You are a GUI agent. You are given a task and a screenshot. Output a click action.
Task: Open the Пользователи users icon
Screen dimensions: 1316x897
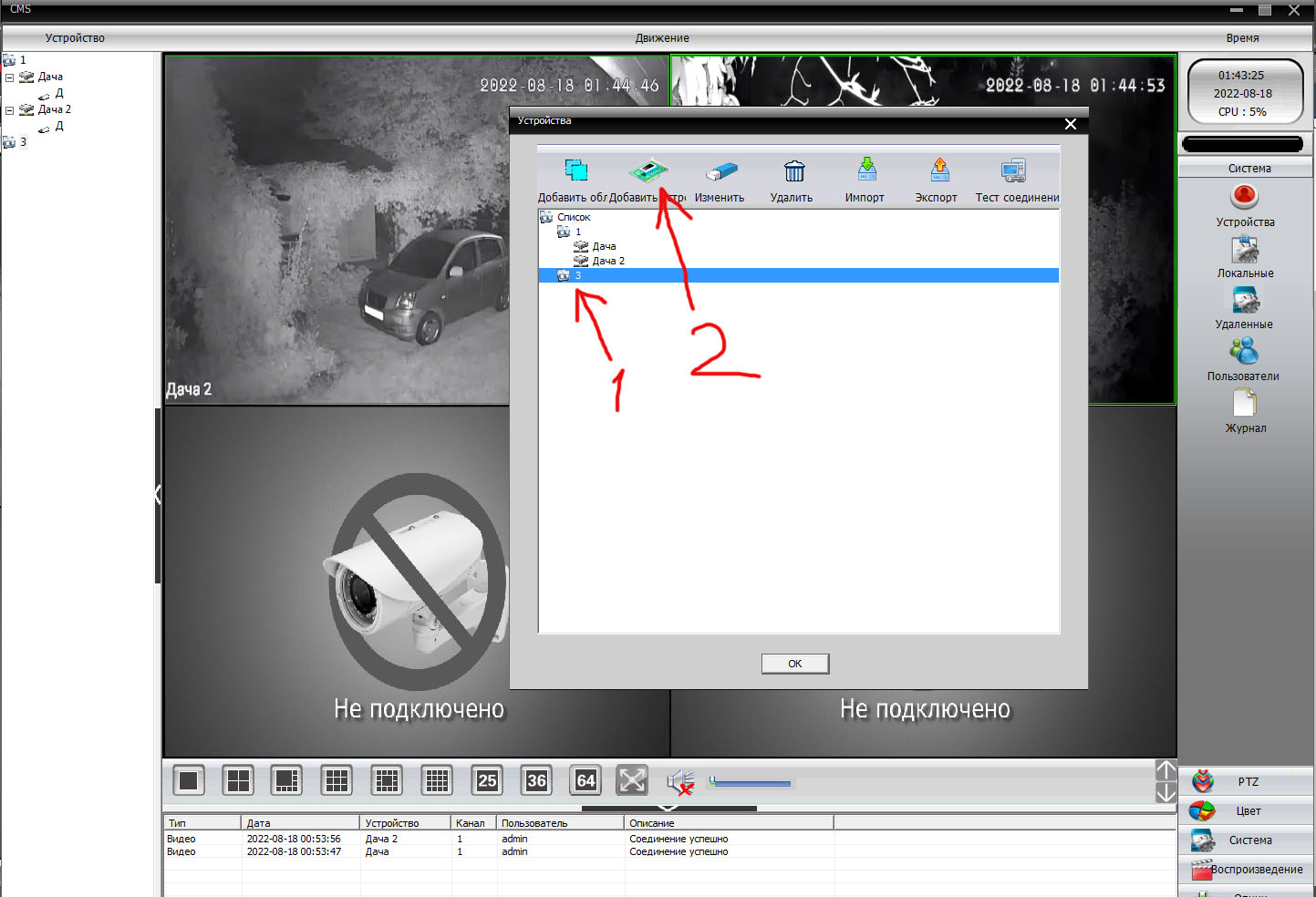1243,352
